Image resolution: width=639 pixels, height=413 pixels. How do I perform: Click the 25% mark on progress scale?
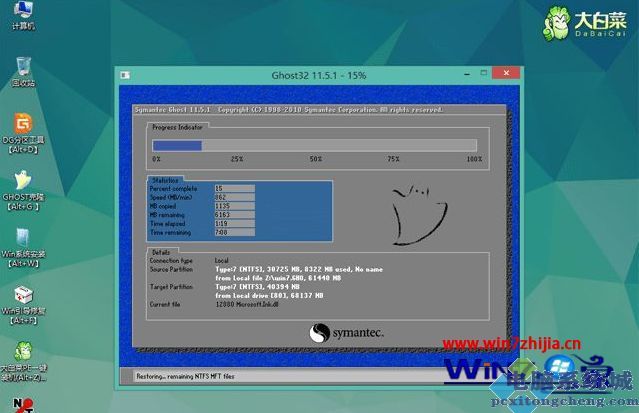(x=237, y=159)
